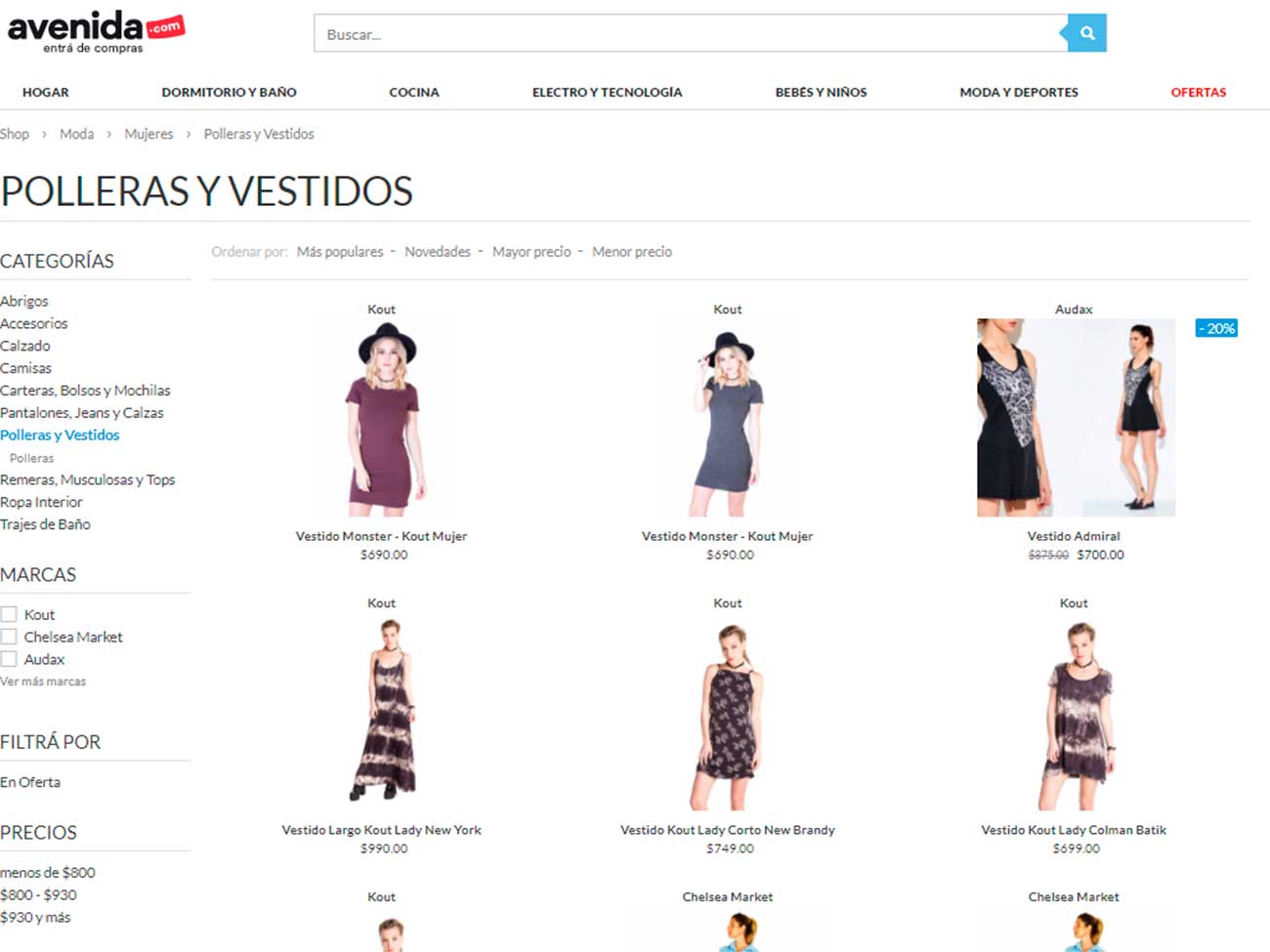Filter by En Oferta
This screenshot has height=952, width=1270.
point(30,782)
